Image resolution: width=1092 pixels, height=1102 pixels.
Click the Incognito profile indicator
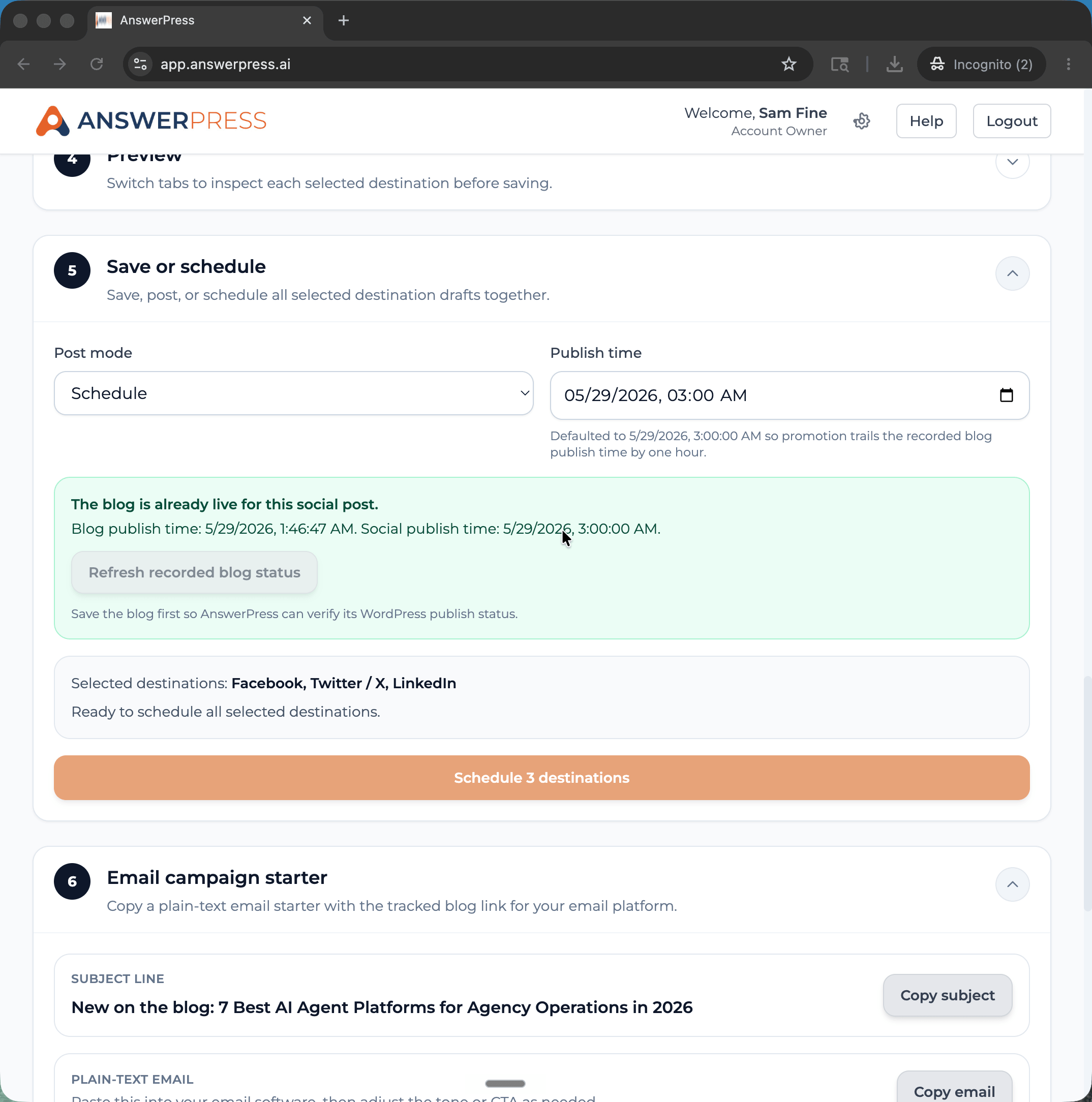pos(981,65)
